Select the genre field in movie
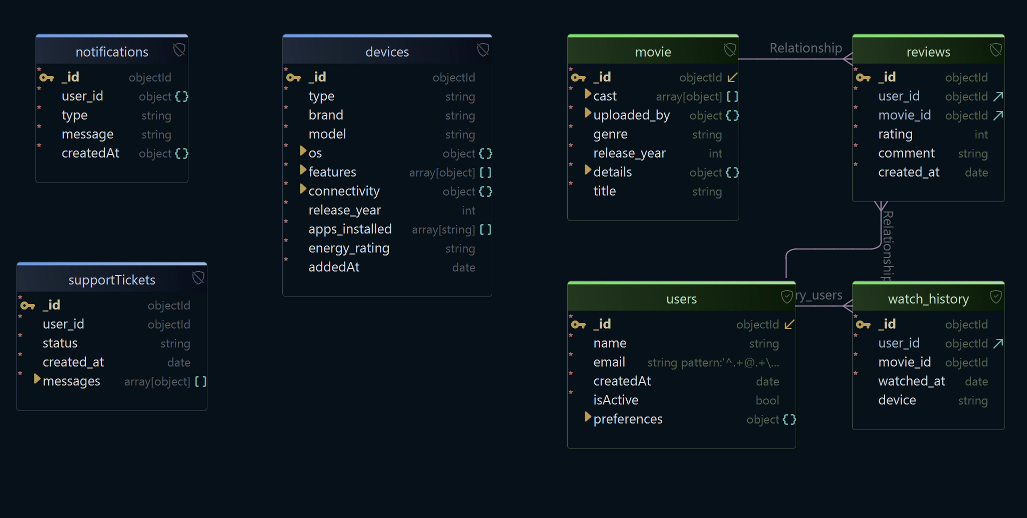Screen dimensions: 1027x518 click(653, 134)
